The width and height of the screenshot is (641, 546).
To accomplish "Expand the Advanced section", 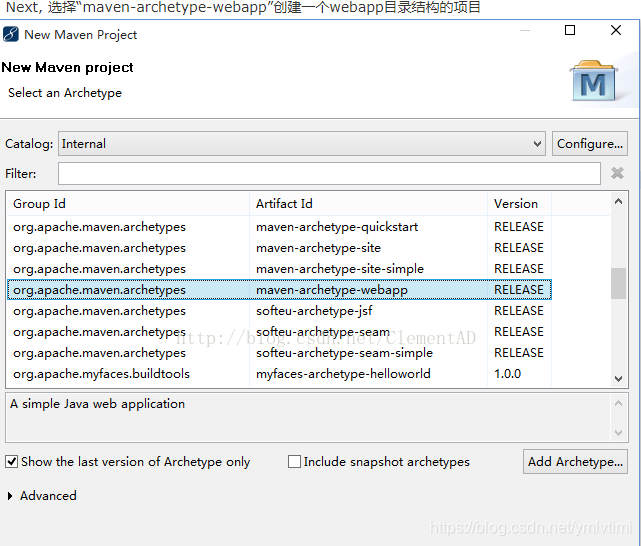I will coord(10,496).
